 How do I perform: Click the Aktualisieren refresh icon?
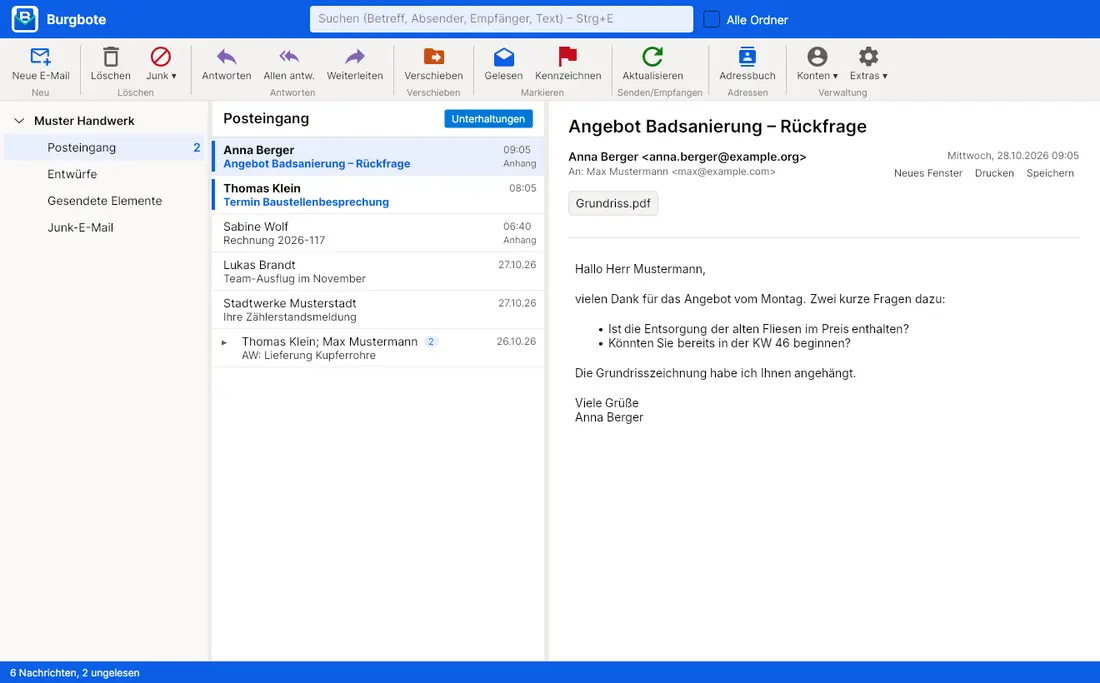[x=652, y=57]
